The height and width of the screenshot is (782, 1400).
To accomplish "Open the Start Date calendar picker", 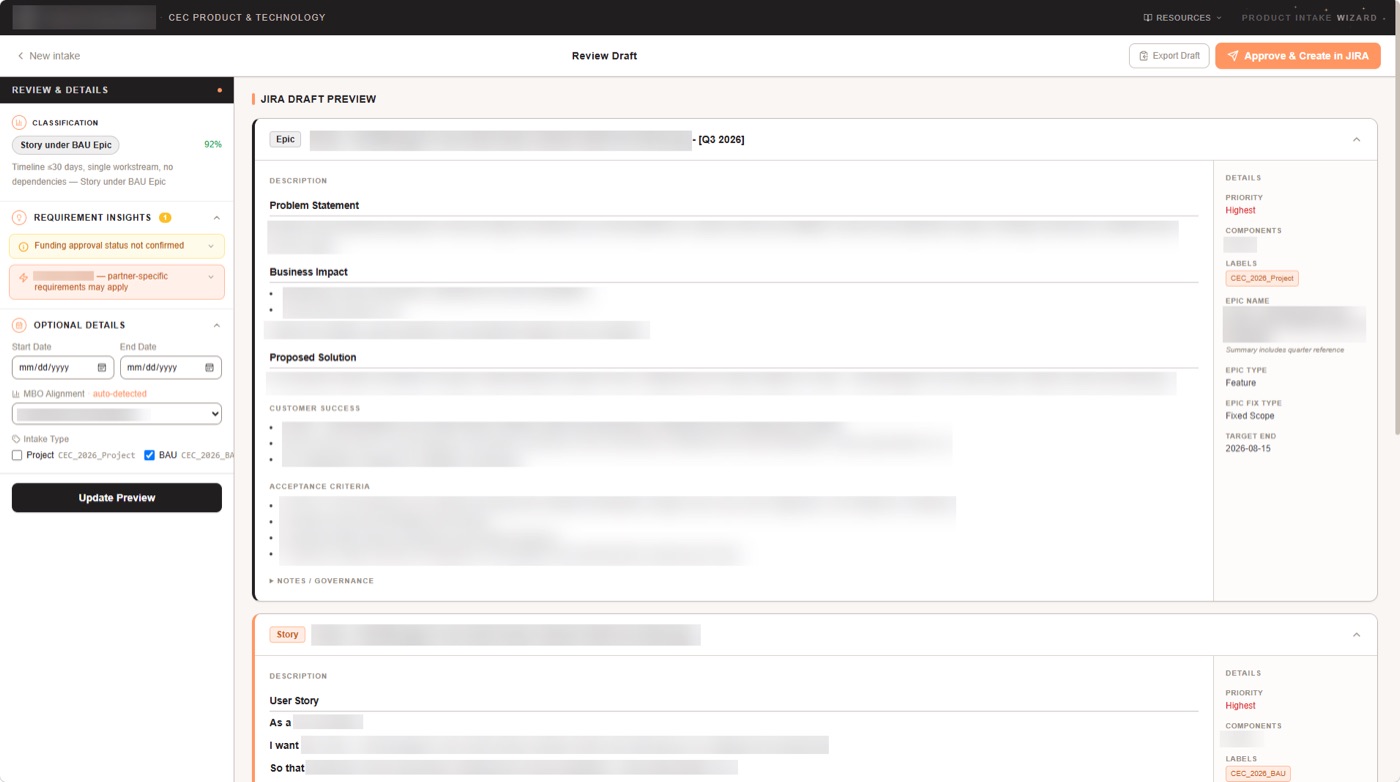I will tap(102, 367).
